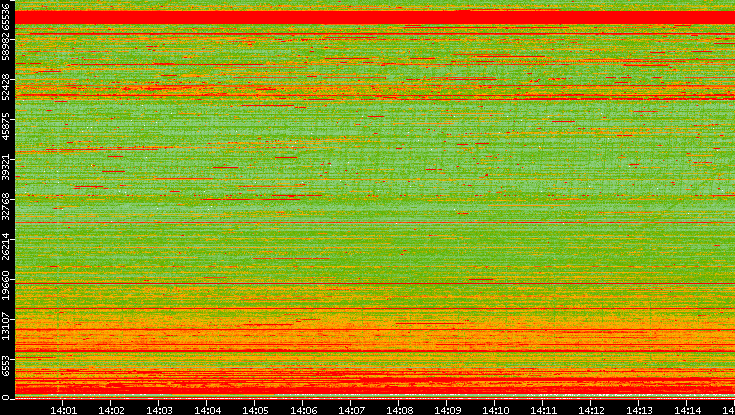Viewport: 735px width, 415px height.
Task: Click the 14:12 time axis label
Action: coord(591,410)
